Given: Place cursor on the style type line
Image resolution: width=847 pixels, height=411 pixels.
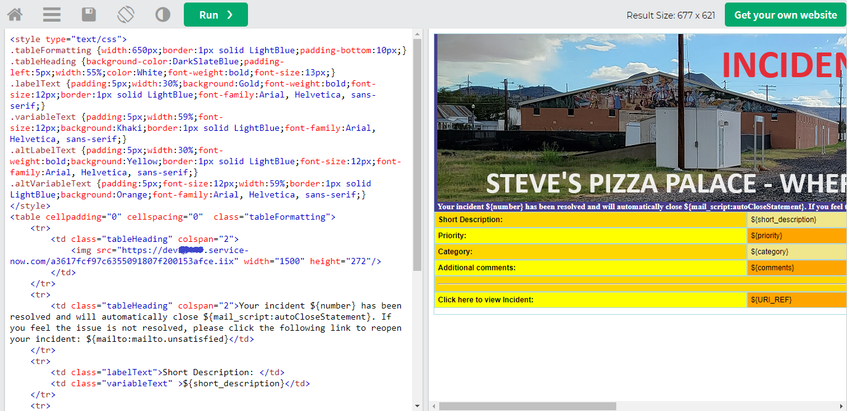Looking at the screenshot, I should [68, 39].
